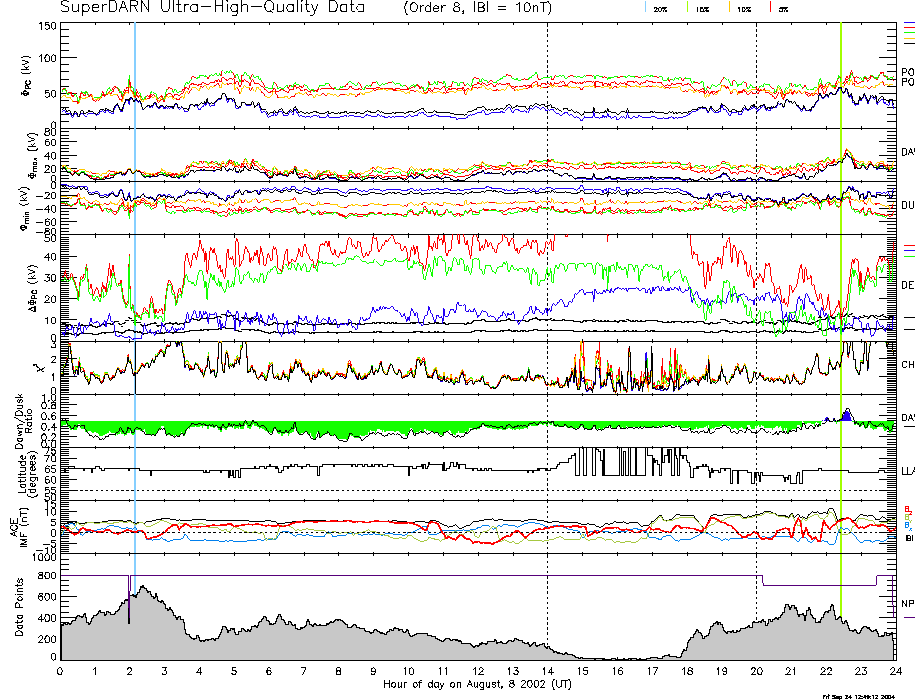
Task: Click the blue peak in Dawn/Dusk panel
Action: [x=847, y=415]
